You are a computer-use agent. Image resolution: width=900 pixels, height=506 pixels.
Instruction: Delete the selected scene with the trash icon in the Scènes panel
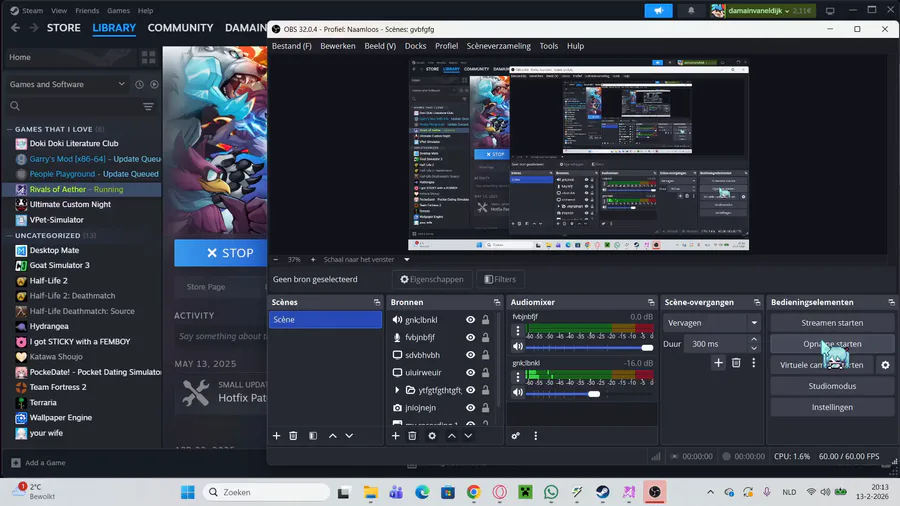click(x=293, y=436)
